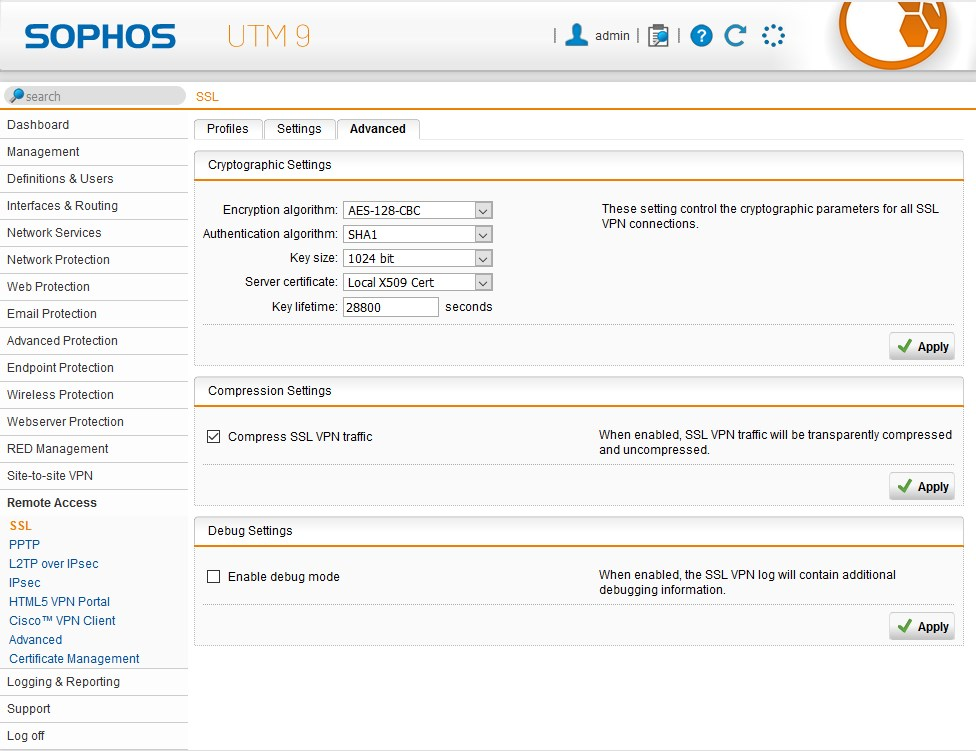Switch to the Profiles tab

click(227, 129)
